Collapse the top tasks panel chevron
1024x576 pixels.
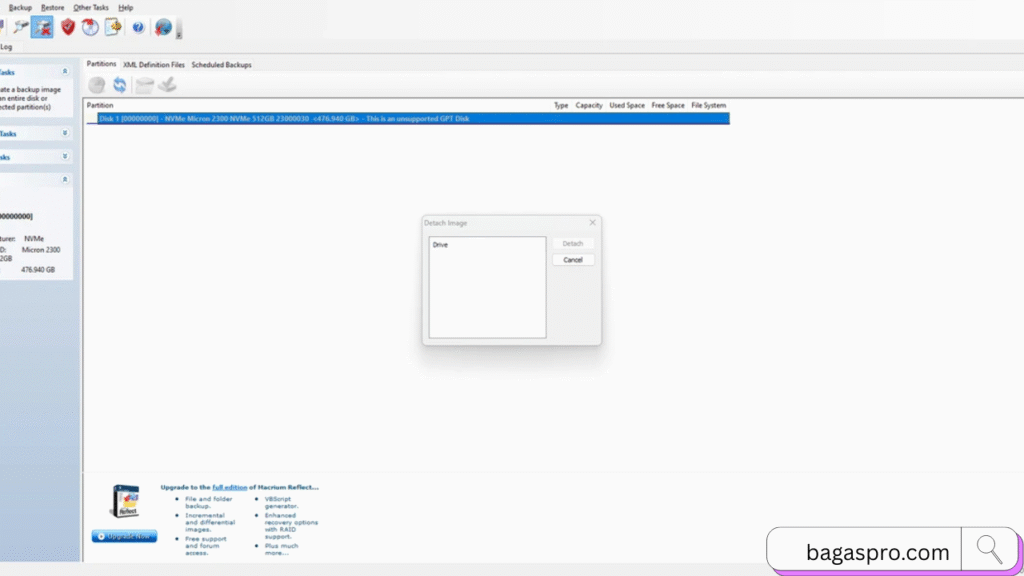(x=66, y=72)
